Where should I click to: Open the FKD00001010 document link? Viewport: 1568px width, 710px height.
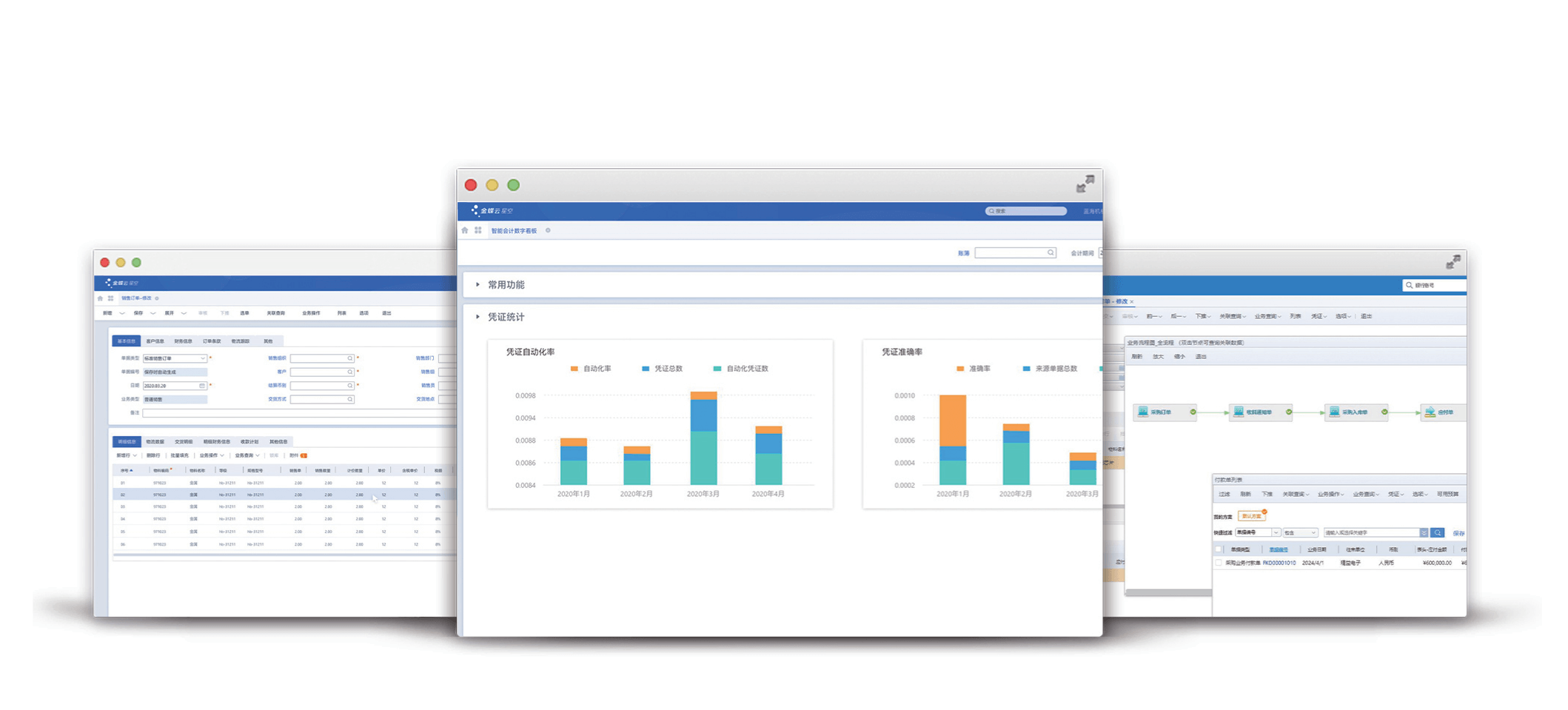point(1279,563)
